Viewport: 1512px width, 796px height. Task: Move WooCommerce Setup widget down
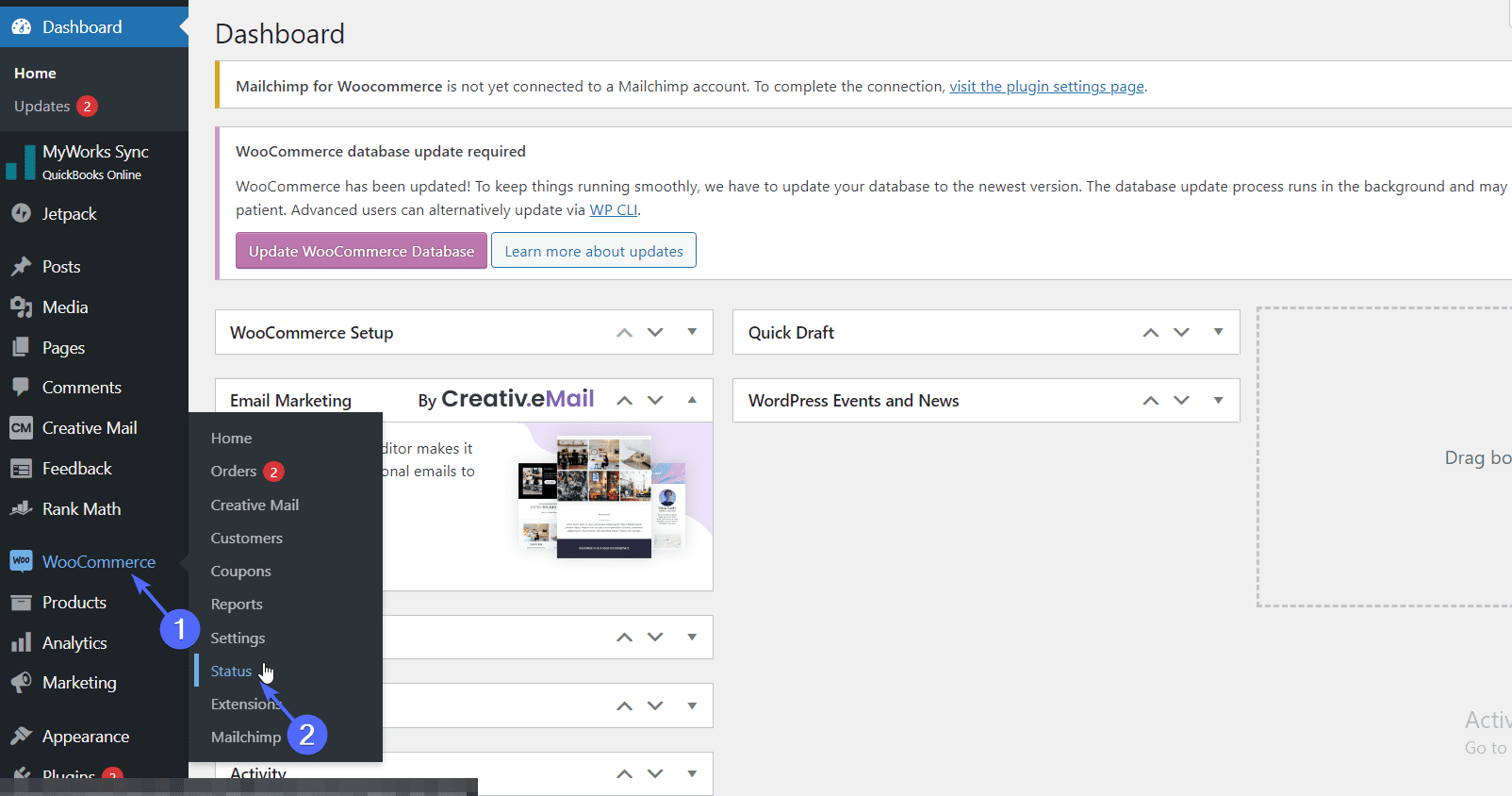tap(655, 333)
